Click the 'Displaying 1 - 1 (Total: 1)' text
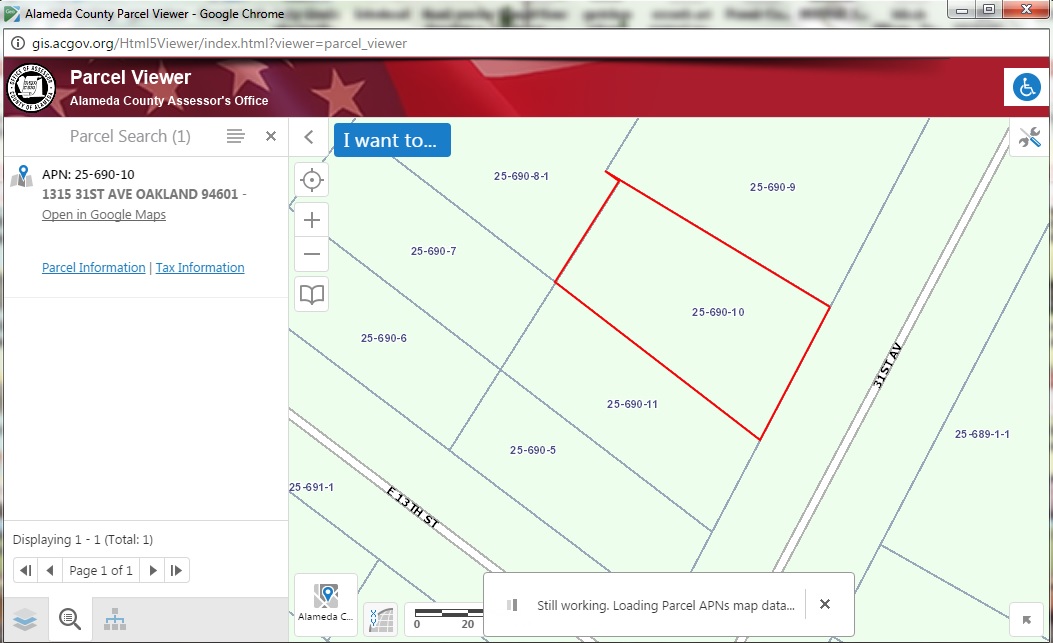 (83, 540)
